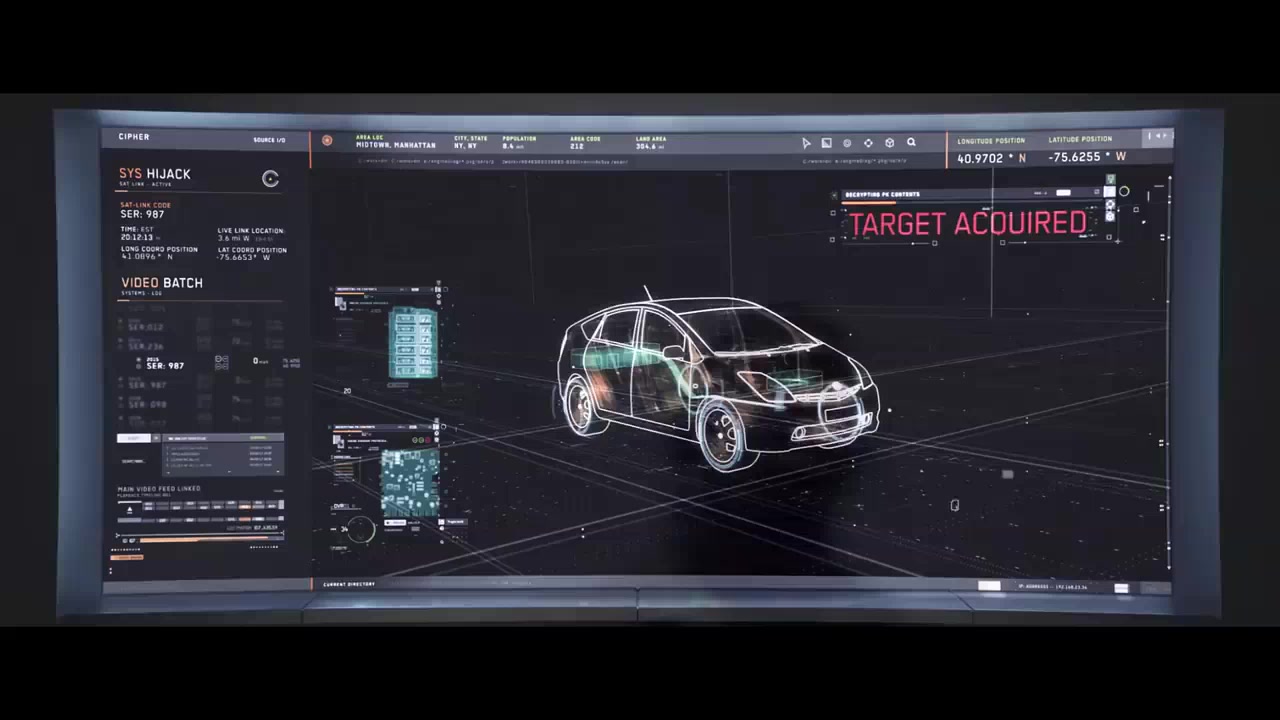
Task: Click the ring icon right of Decrypting bar
Action: pyautogui.click(x=1124, y=191)
